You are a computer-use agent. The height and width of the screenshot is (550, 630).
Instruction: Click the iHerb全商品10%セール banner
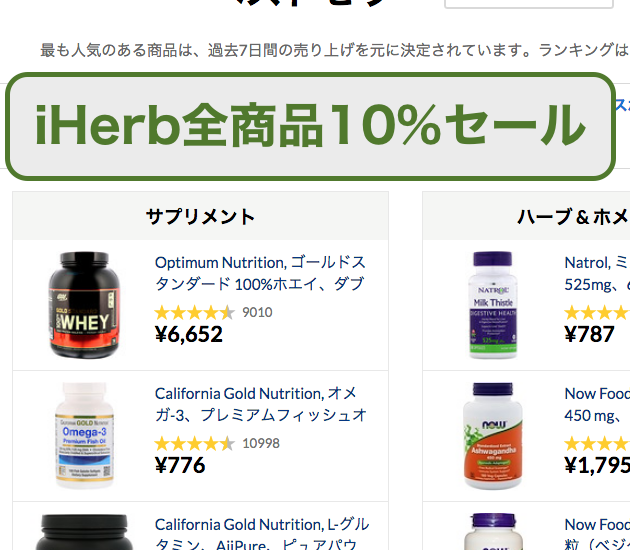[310, 126]
